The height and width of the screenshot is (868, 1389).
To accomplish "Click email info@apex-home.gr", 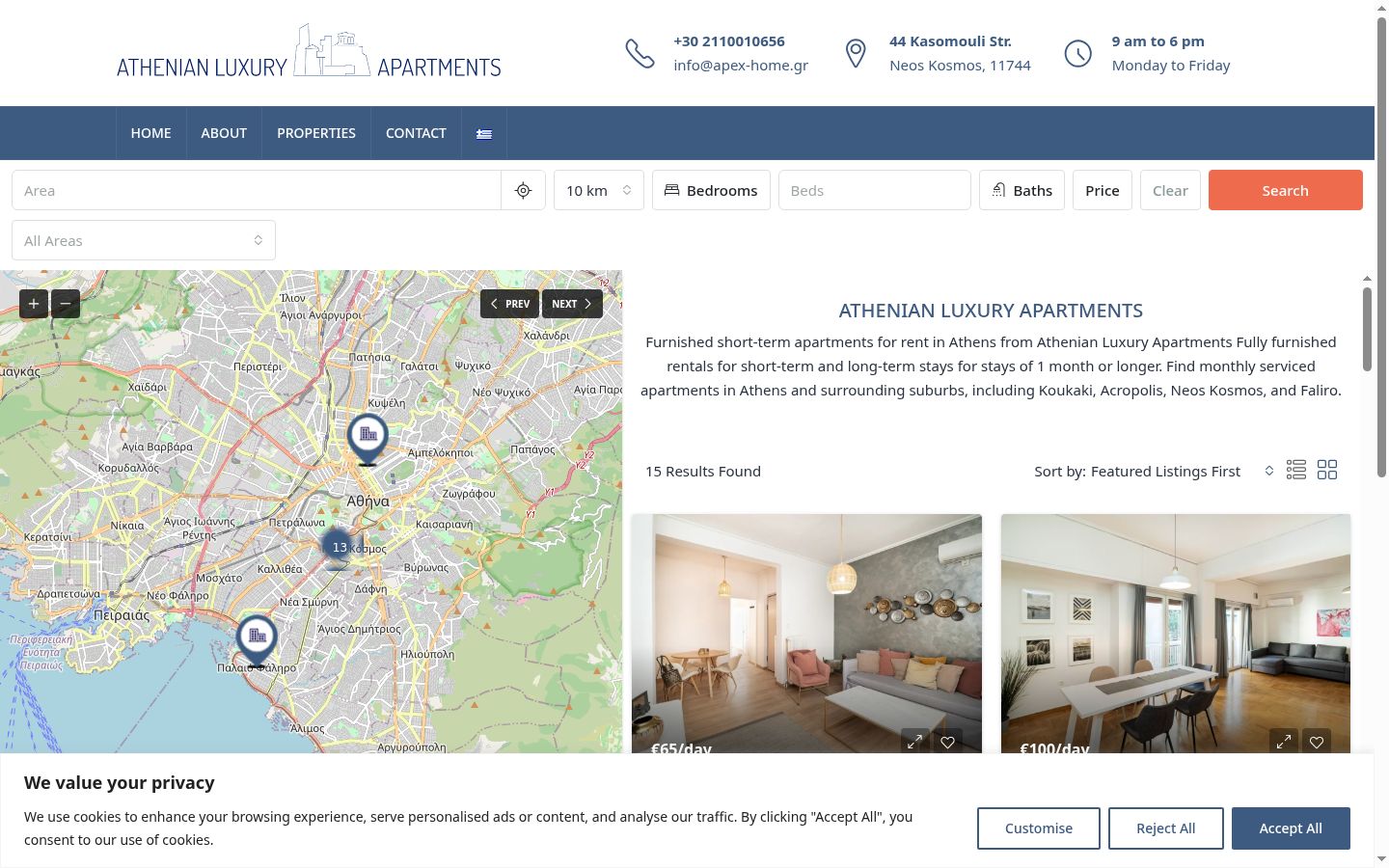I will pyautogui.click(x=741, y=66).
